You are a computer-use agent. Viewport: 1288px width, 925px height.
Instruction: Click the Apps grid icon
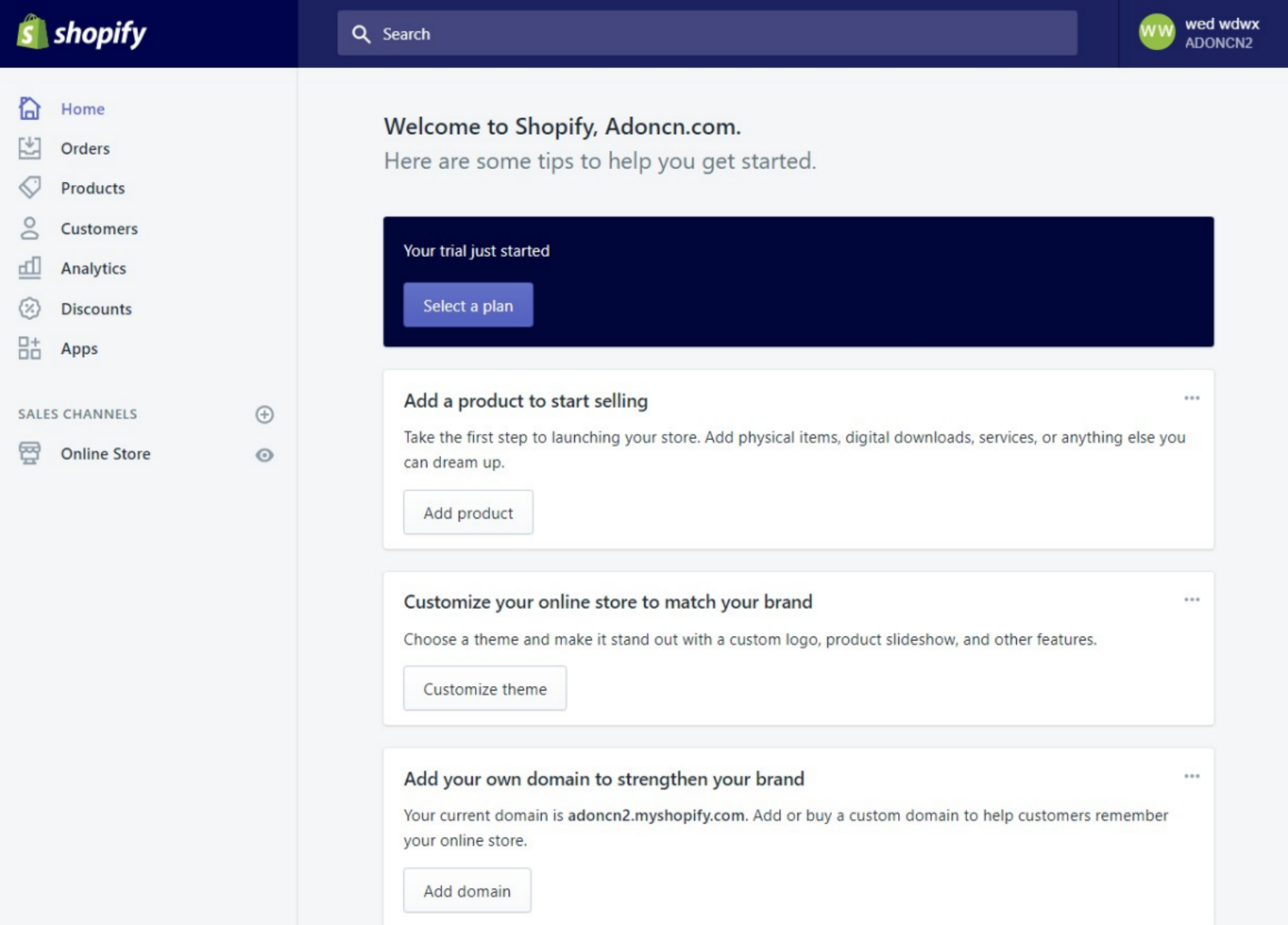[30, 348]
